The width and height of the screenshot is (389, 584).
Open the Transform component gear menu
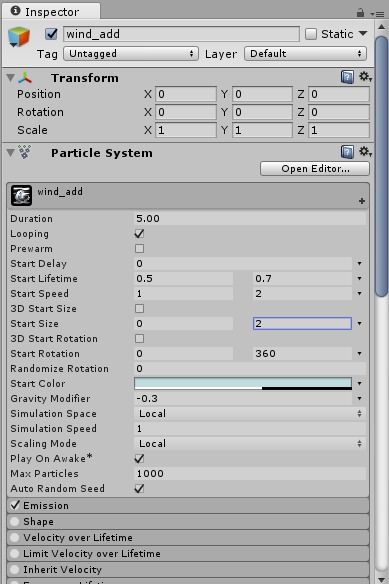(365, 77)
